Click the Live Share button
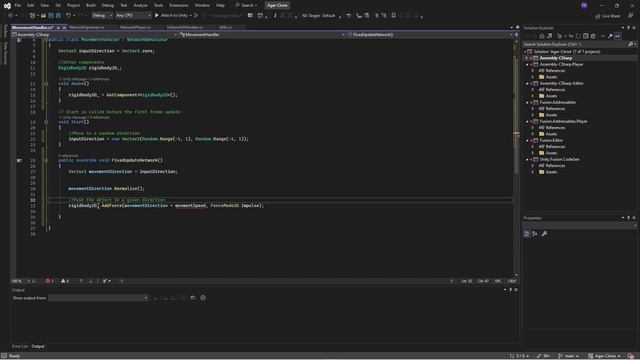The height and width of the screenshot is (360, 640). [x=607, y=16]
